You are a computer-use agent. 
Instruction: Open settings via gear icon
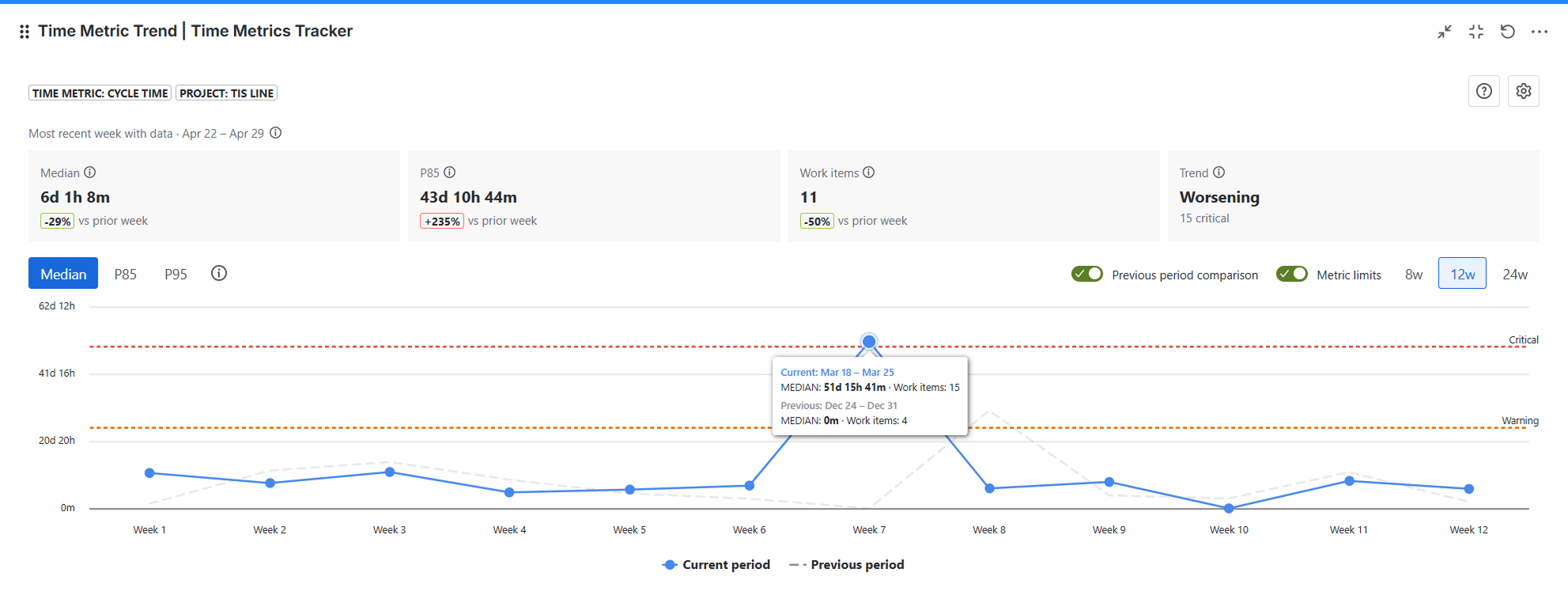click(x=1524, y=91)
